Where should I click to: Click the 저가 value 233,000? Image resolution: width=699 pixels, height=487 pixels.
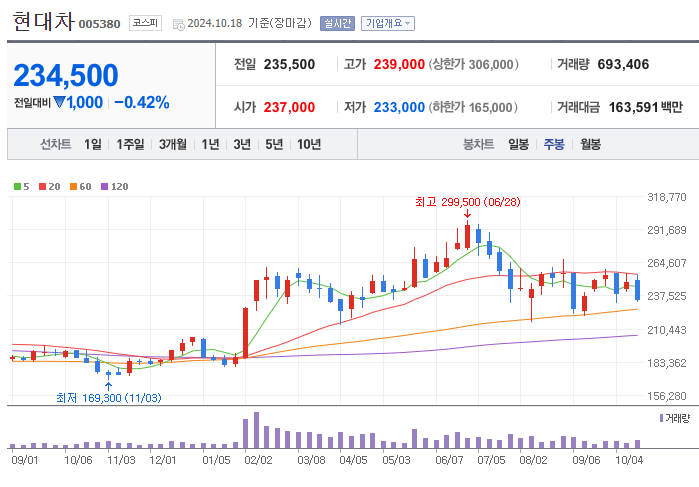[399, 107]
